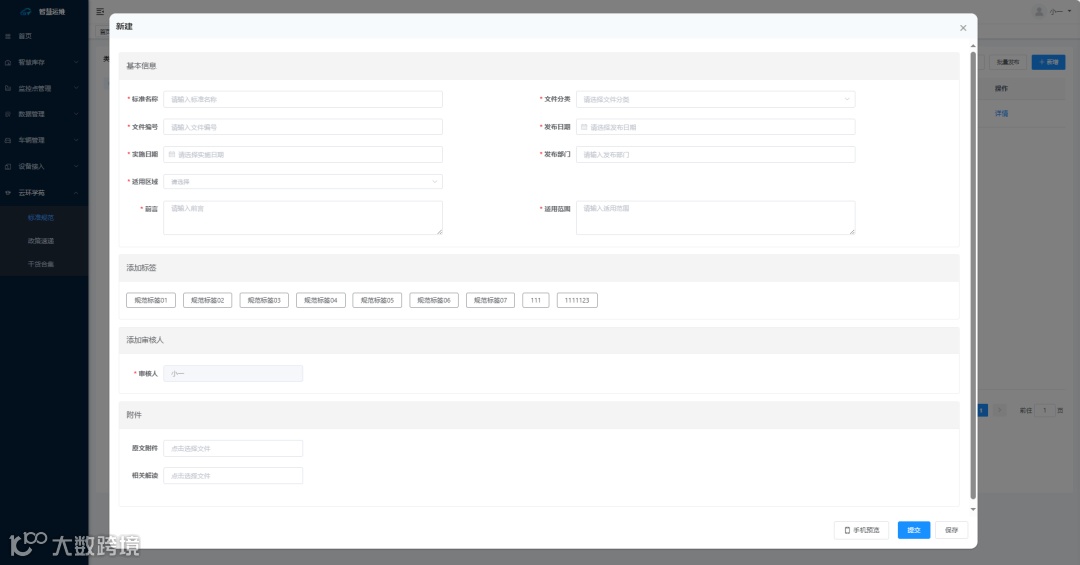Expand the 车辆管理 menu chevron
The image size is (1080, 565).
[x=76, y=140]
